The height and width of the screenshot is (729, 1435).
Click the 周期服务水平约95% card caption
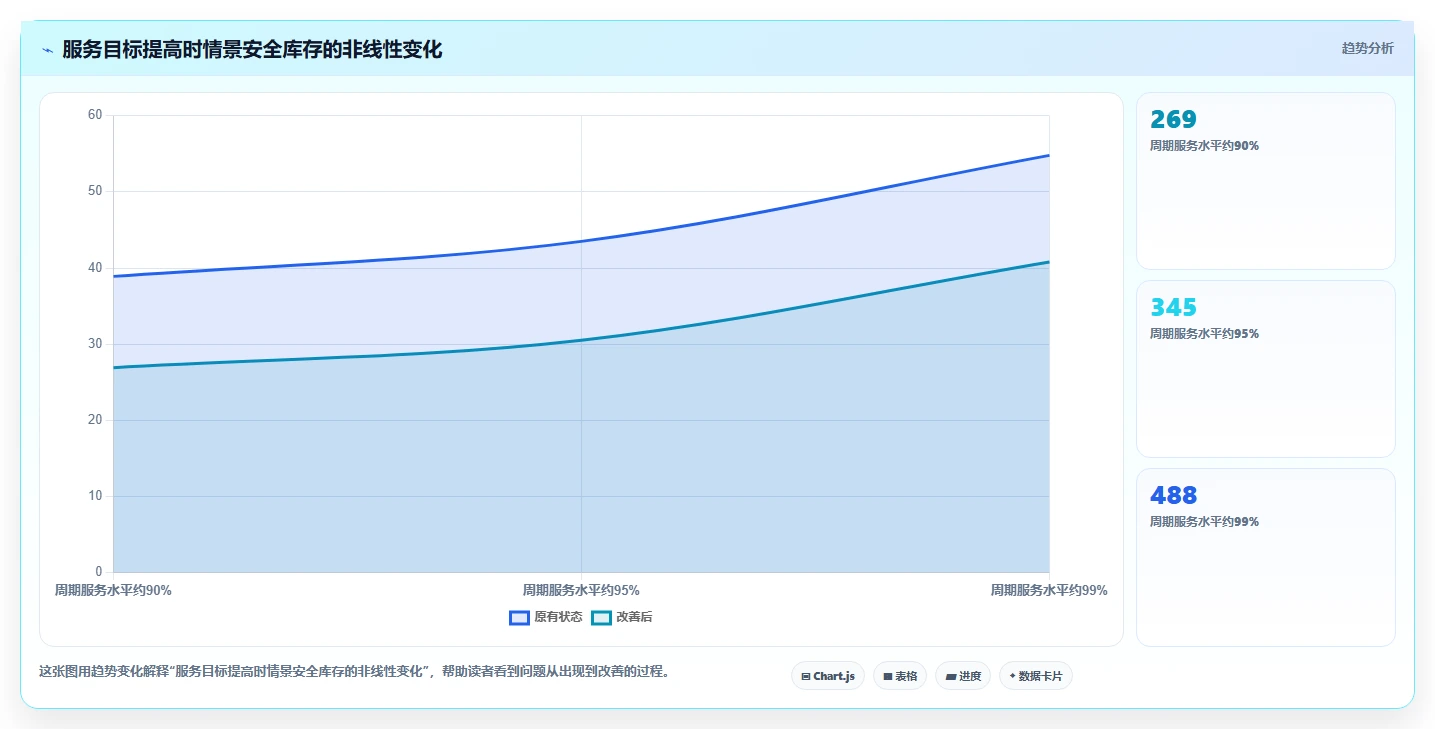pos(1204,333)
